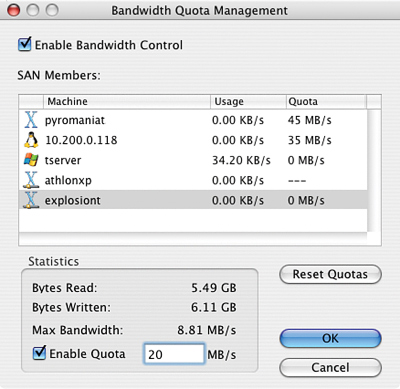Viewport: 400px width, 389px height.
Task: Click the 6.11 GB Bytes Written value
Action: pos(214,307)
